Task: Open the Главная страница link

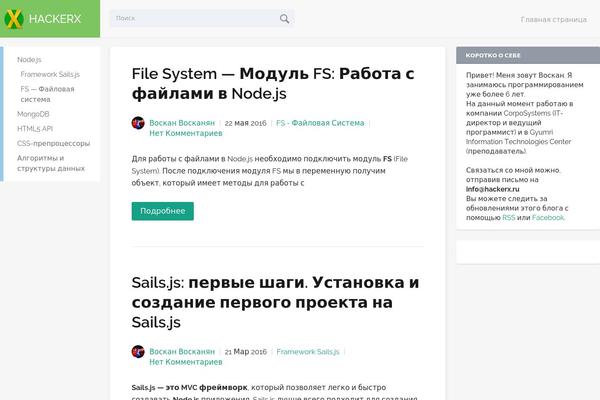Action: [x=553, y=19]
